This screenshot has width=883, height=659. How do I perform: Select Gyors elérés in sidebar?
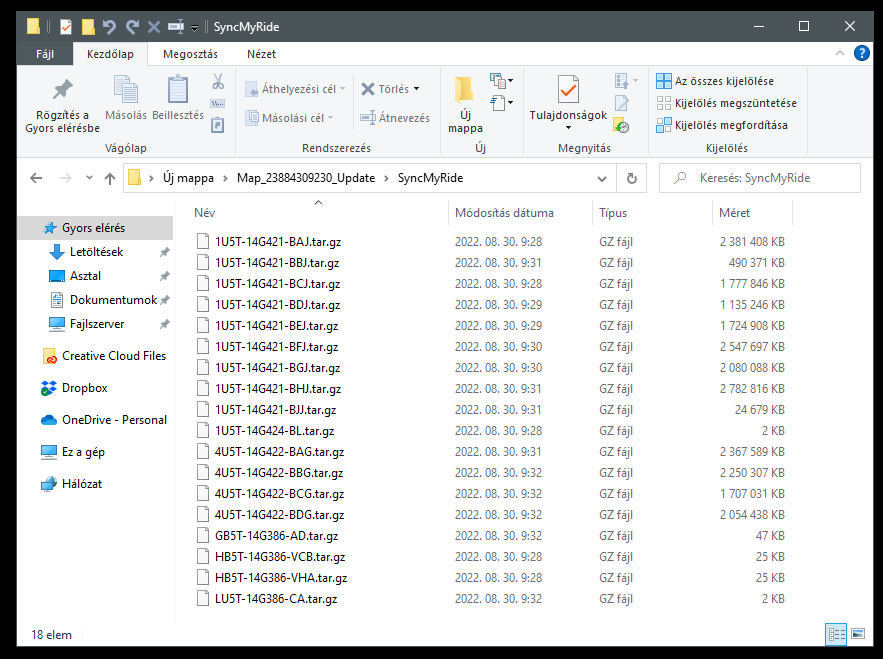coord(96,228)
